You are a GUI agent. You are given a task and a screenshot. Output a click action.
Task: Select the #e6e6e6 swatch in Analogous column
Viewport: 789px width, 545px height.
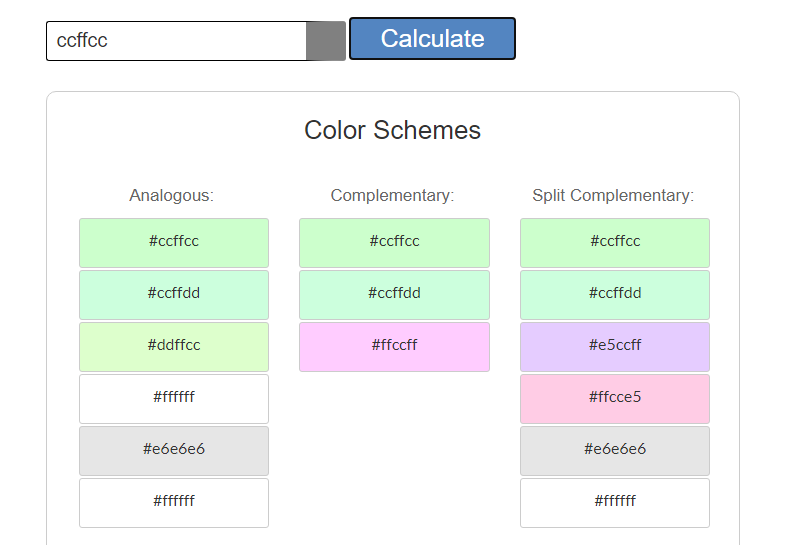point(174,450)
